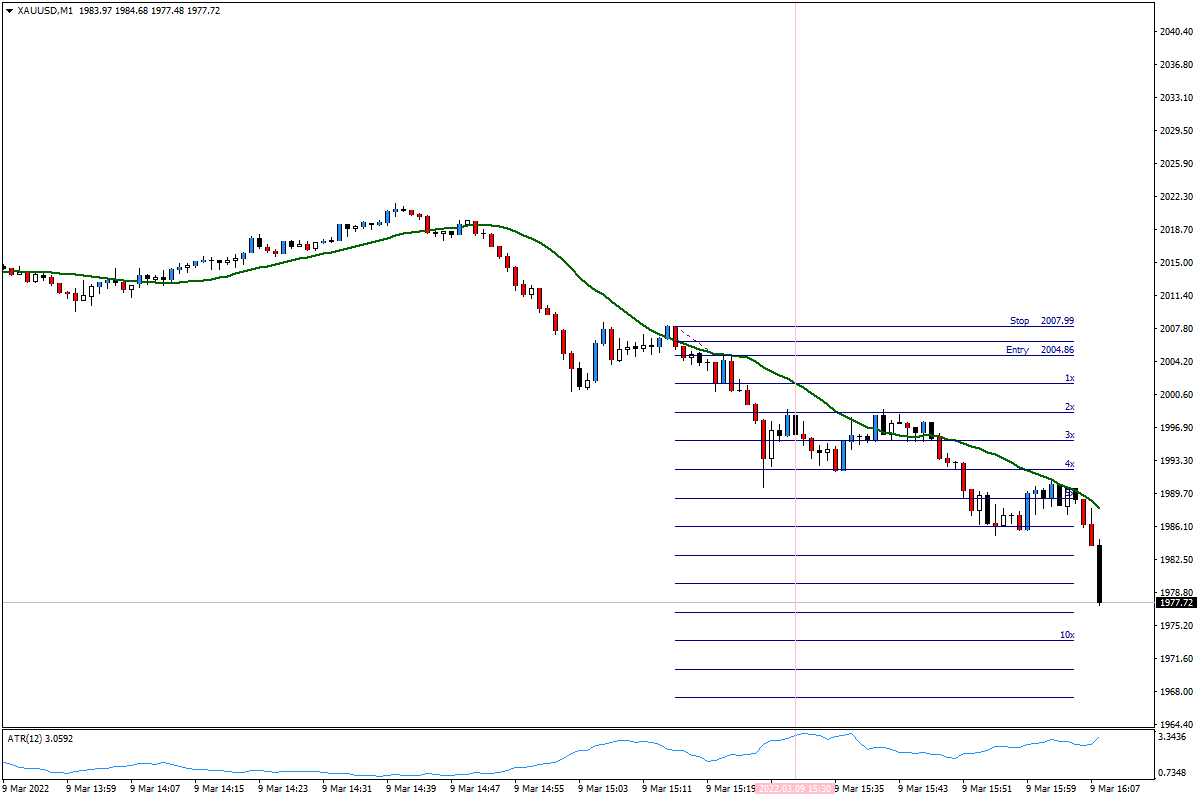Click the '9 Mar 15:11' time axis label
This screenshot has height=800, width=1200.
tap(667, 789)
